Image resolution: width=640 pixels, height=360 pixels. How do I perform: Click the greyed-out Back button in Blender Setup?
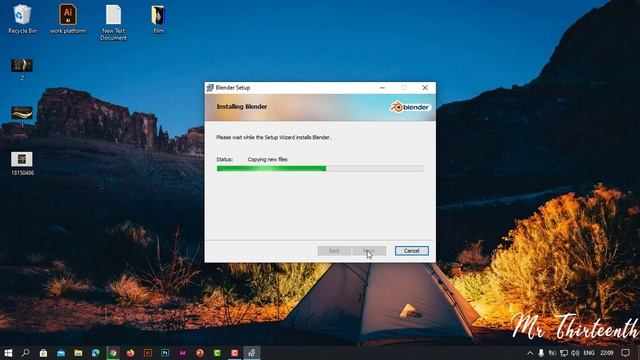tap(334, 251)
